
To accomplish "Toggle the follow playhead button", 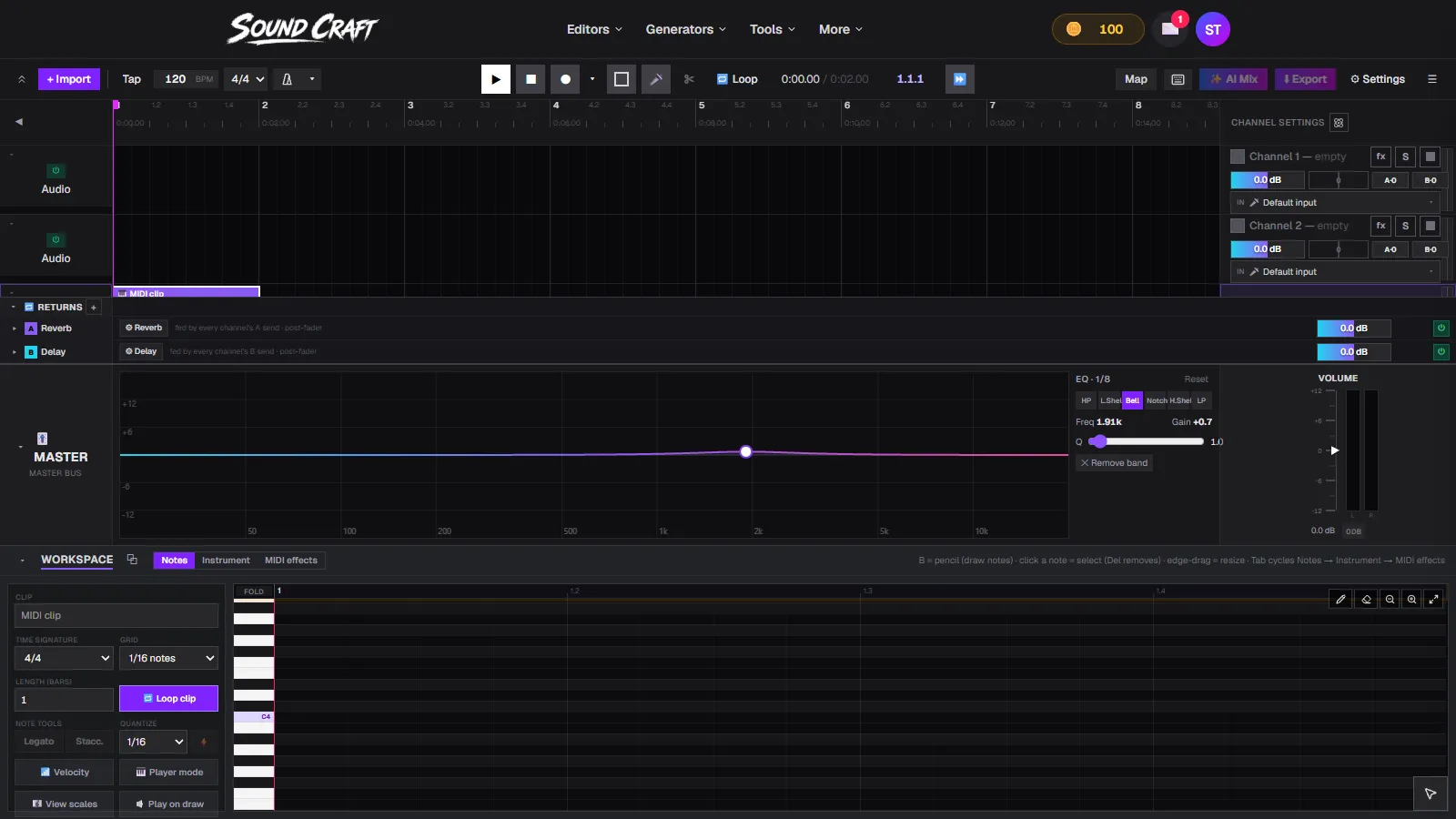I will 960,79.
